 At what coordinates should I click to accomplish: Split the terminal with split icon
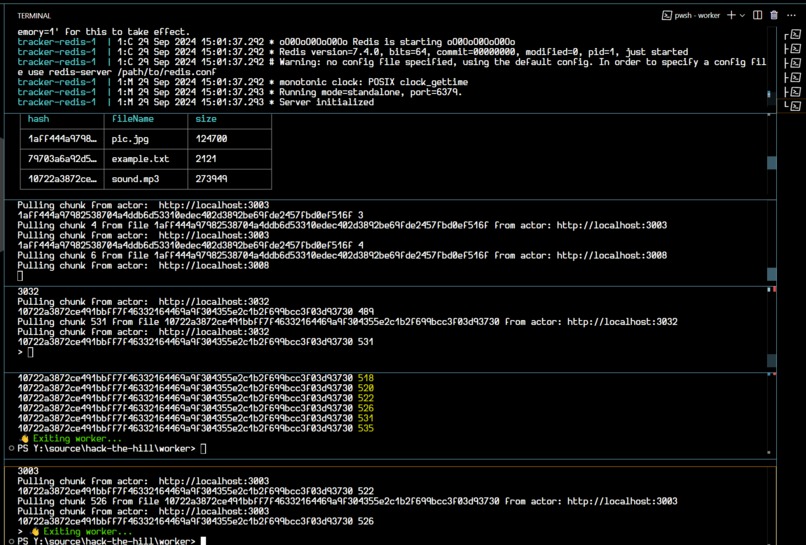pyautogui.click(x=757, y=15)
